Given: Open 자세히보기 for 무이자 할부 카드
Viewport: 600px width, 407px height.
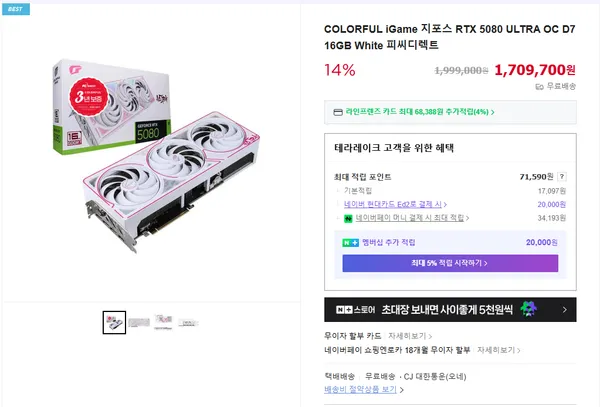Looking at the screenshot, I should pyautogui.click(x=409, y=336).
